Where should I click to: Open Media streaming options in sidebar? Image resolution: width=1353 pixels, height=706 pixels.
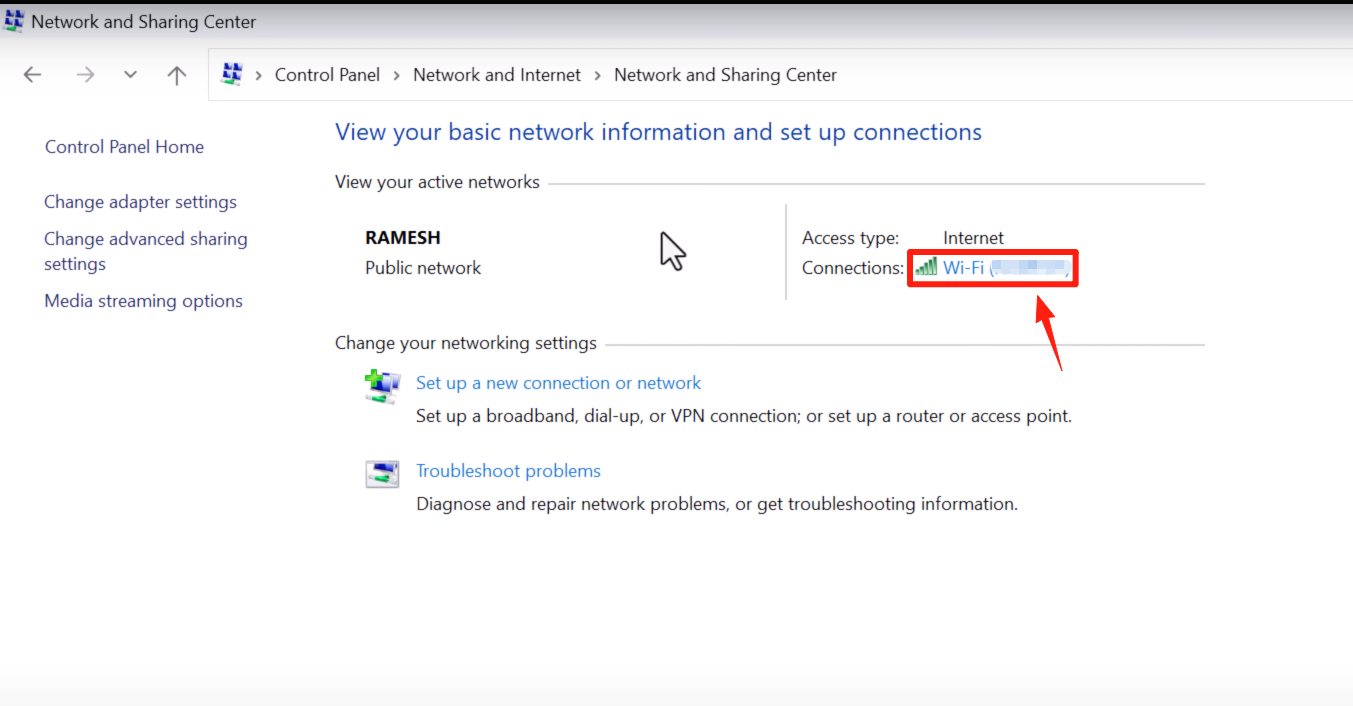coord(143,301)
